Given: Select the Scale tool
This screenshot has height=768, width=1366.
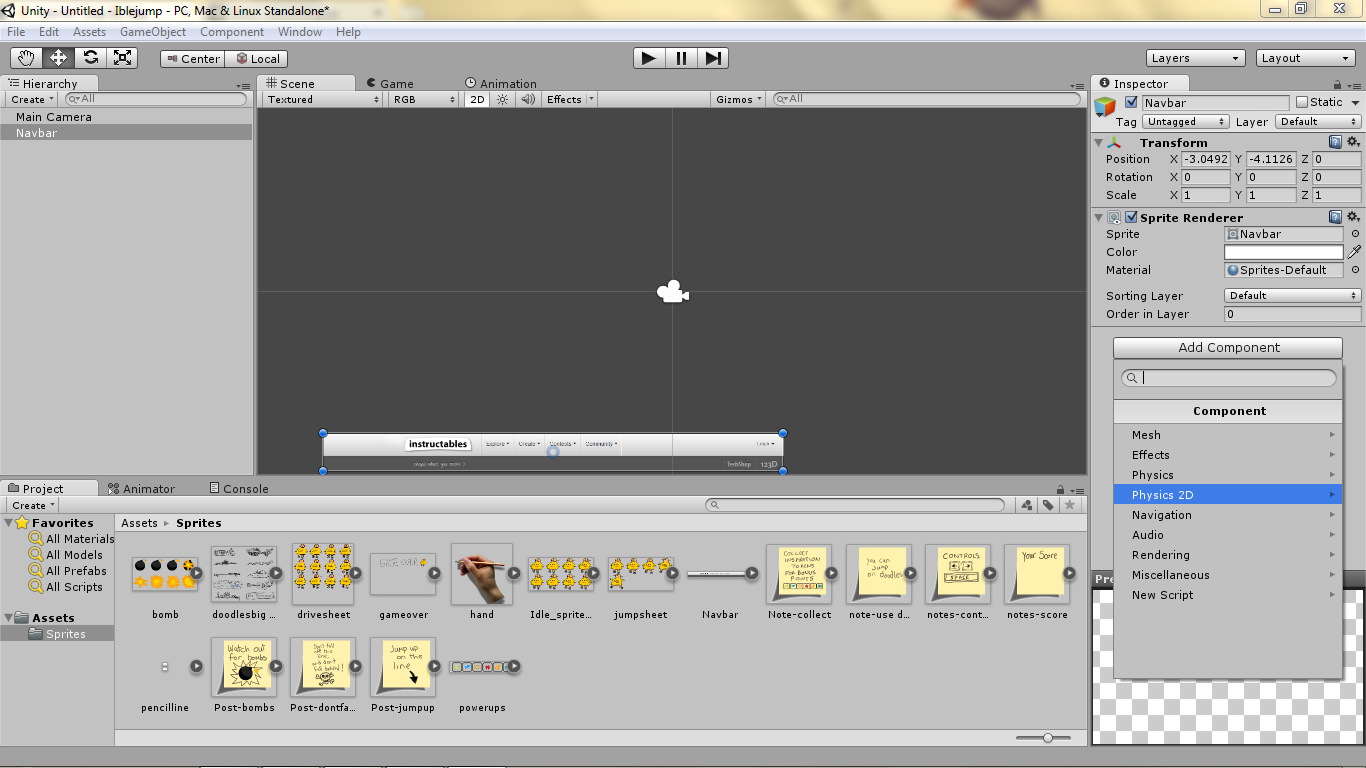Looking at the screenshot, I should pos(122,58).
